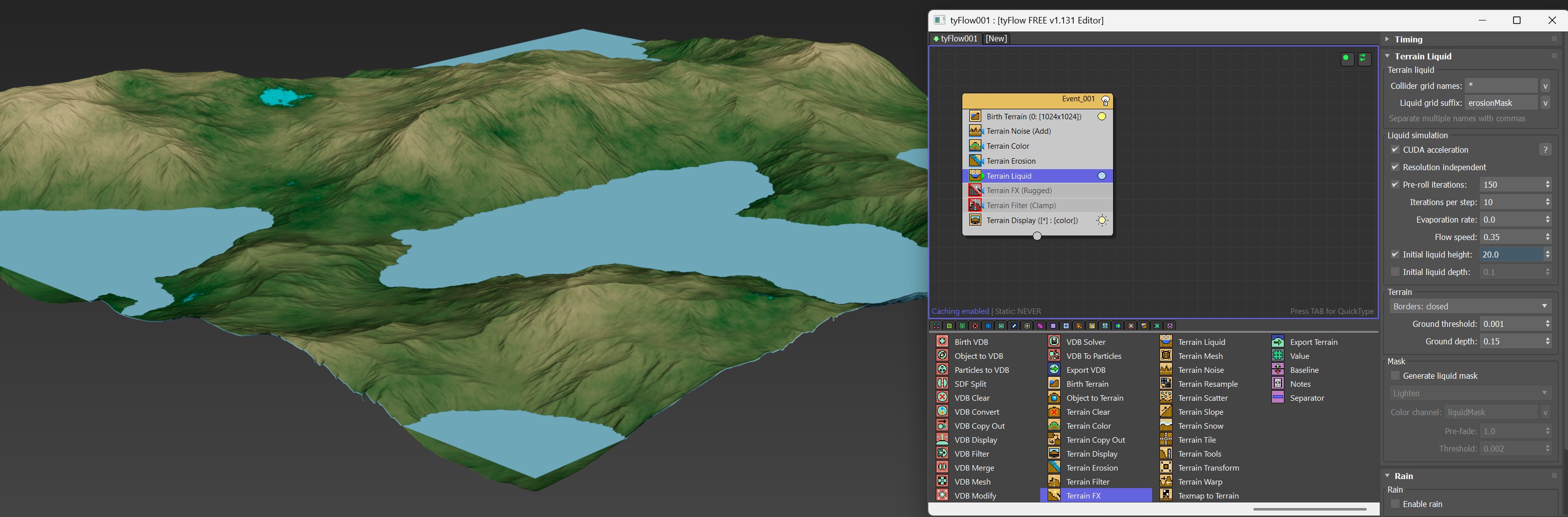Check the Generate liquid mask option
1568x517 pixels.
tap(1395, 376)
